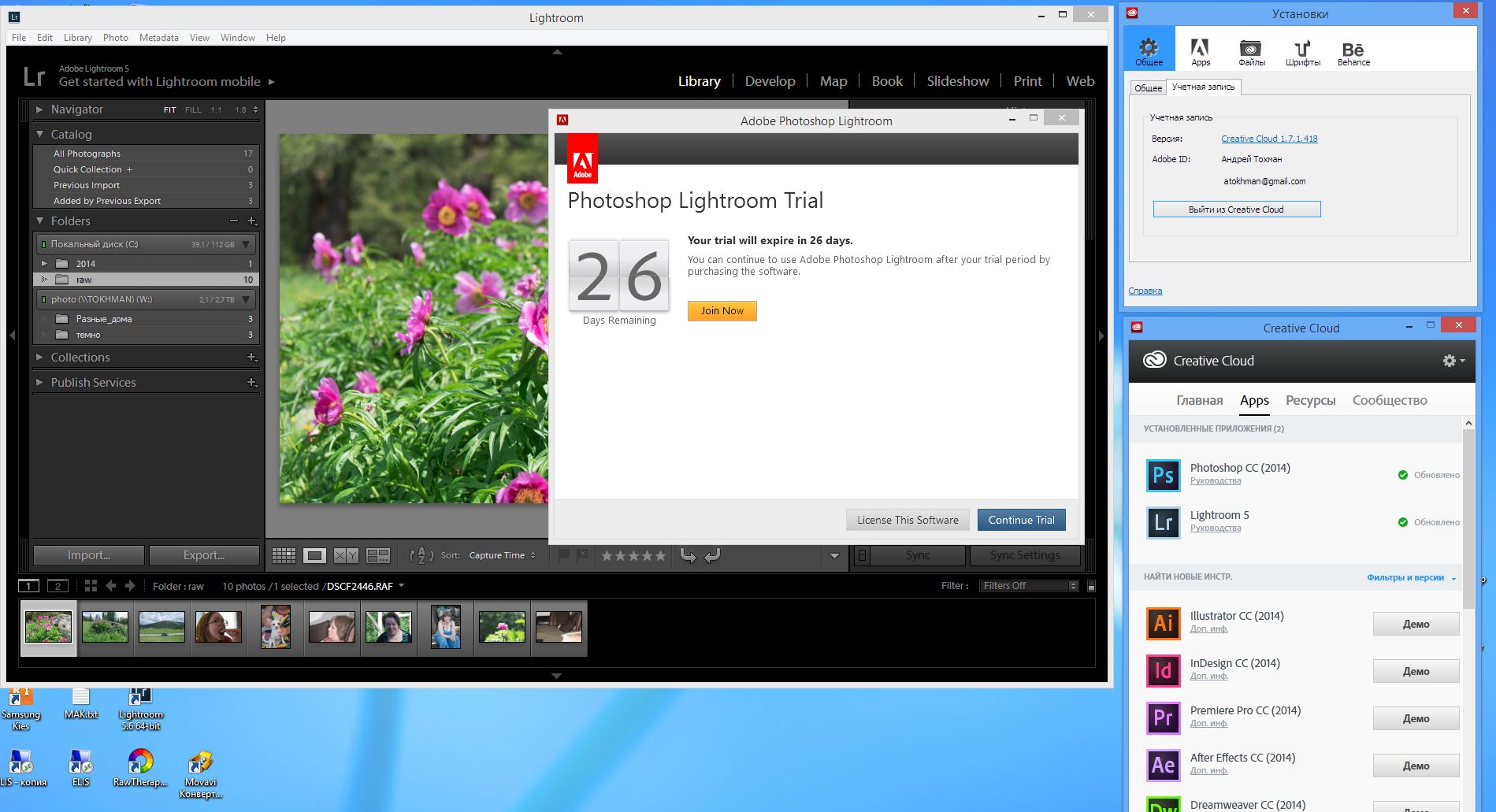Open the Metadata menu
The height and width of the screenshot is (812, 1496).
coord(158,38)
